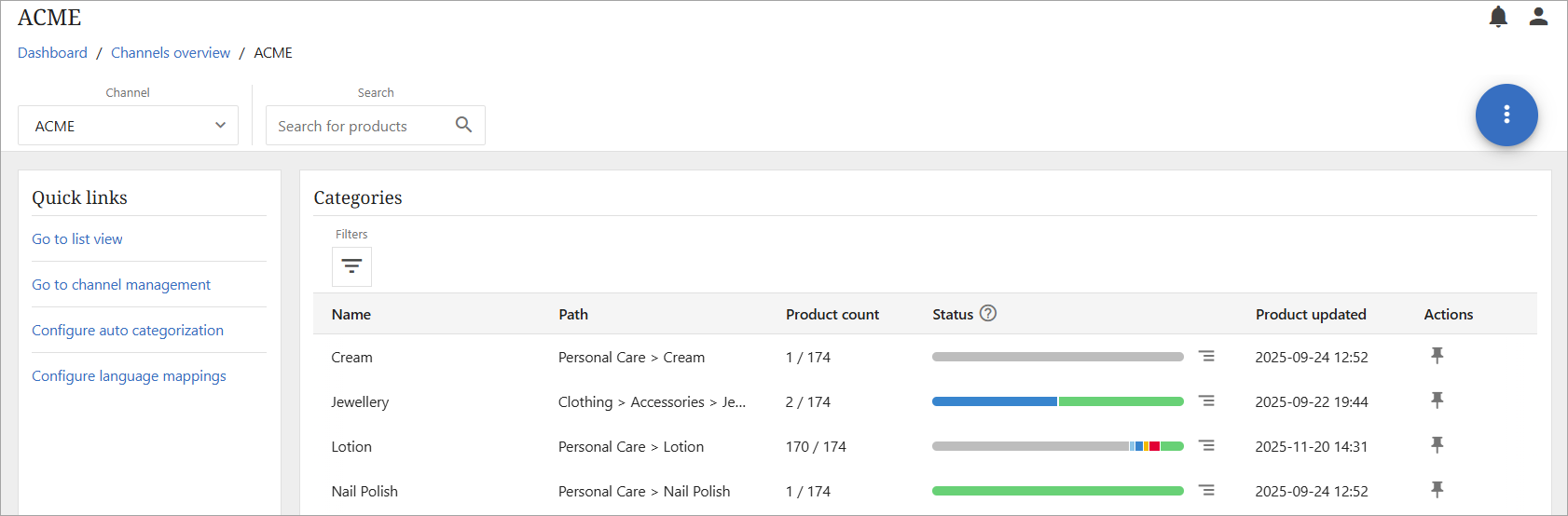Open status details list icon for Lotion
The width and height of the screenshot is (1568, 516).
[1206, 446]
